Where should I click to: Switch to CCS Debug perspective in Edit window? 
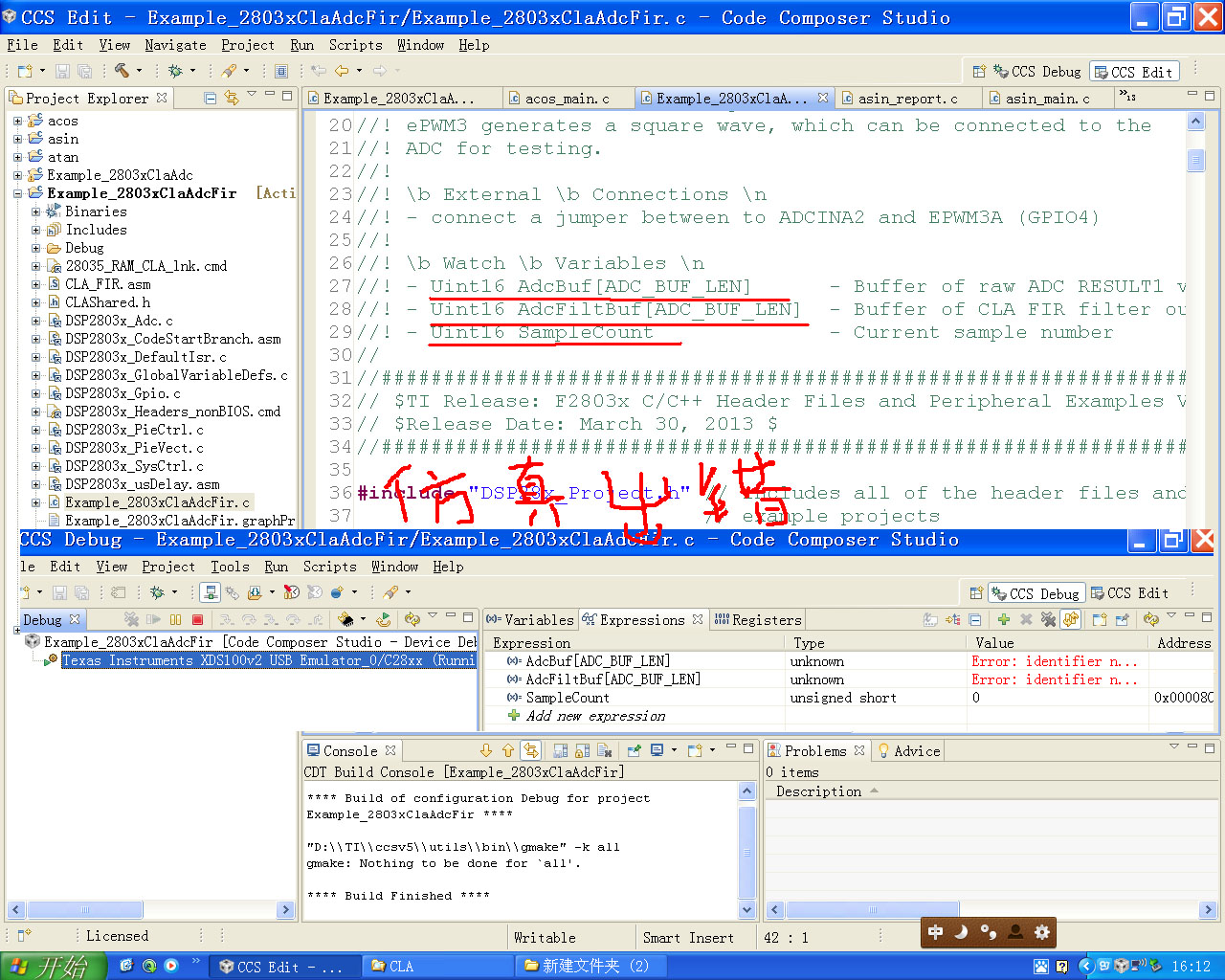tap(1037, 72)
